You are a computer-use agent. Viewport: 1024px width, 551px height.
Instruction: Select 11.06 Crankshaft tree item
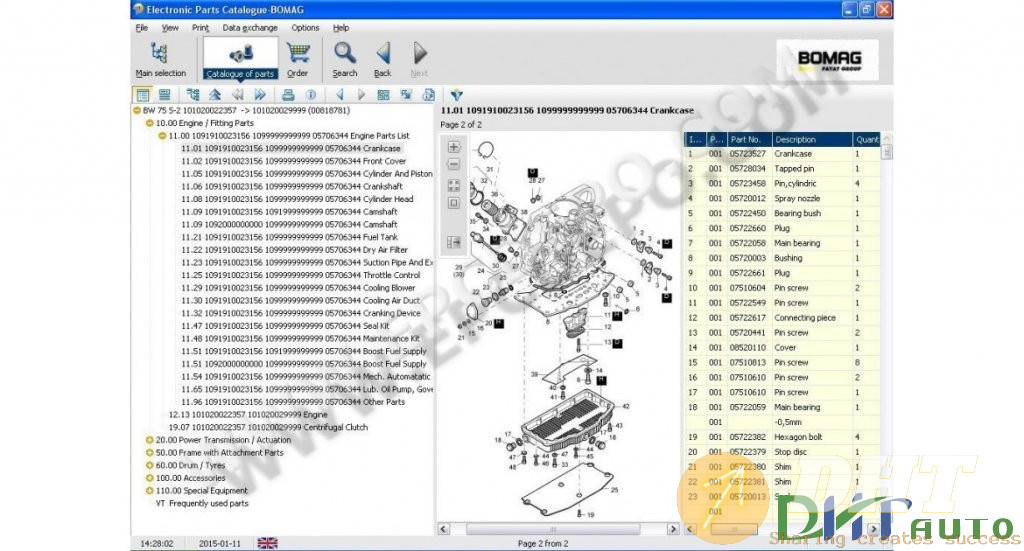(292, 186)
